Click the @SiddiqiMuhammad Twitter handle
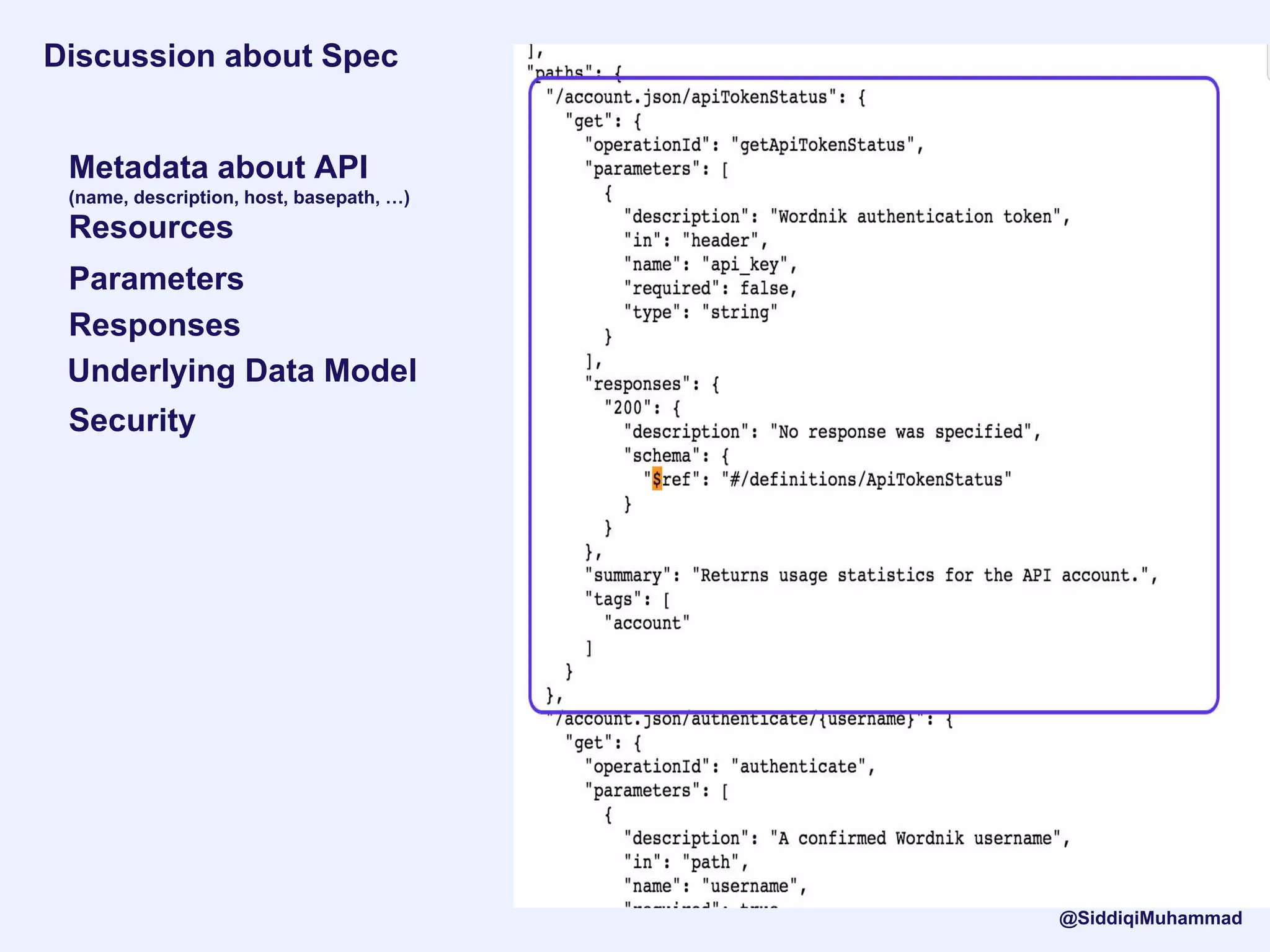The image size is (1270, 952). click(1150, 918)
